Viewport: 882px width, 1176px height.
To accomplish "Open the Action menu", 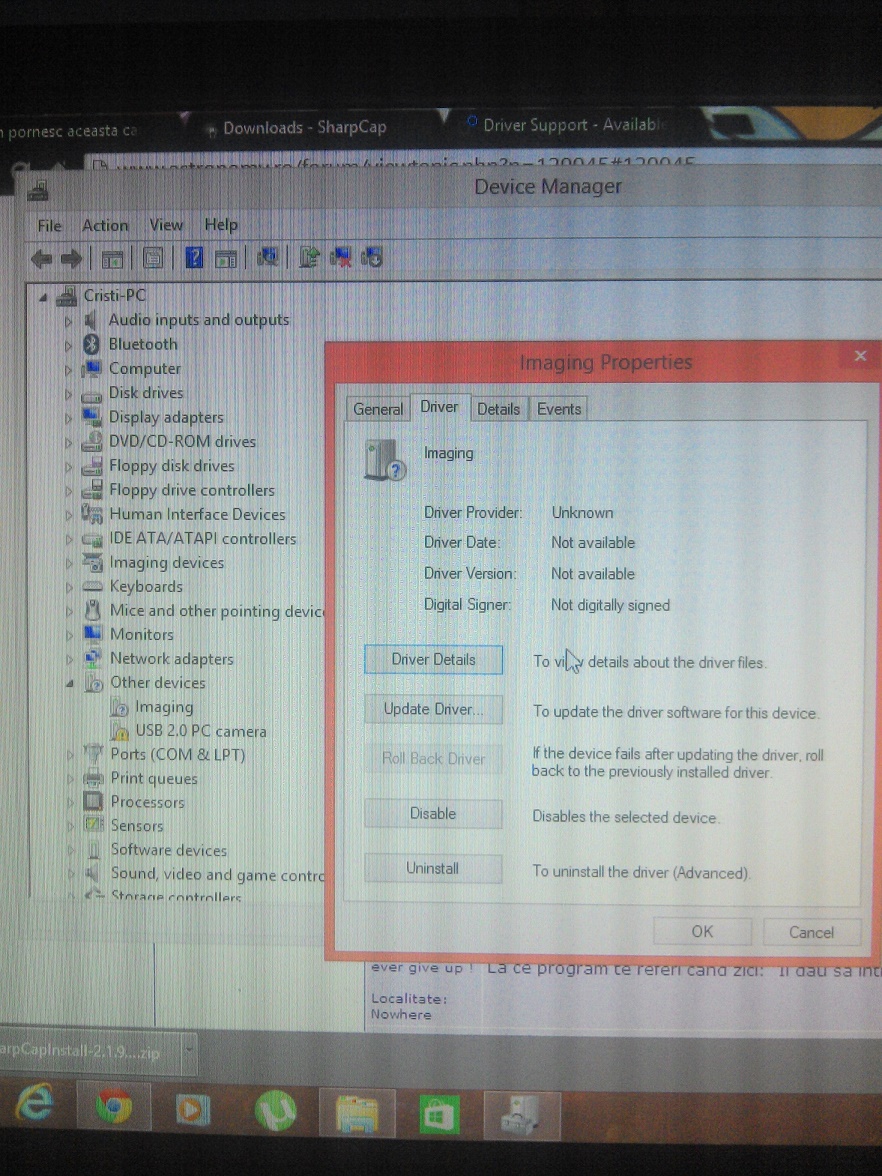I will [105, 225].
